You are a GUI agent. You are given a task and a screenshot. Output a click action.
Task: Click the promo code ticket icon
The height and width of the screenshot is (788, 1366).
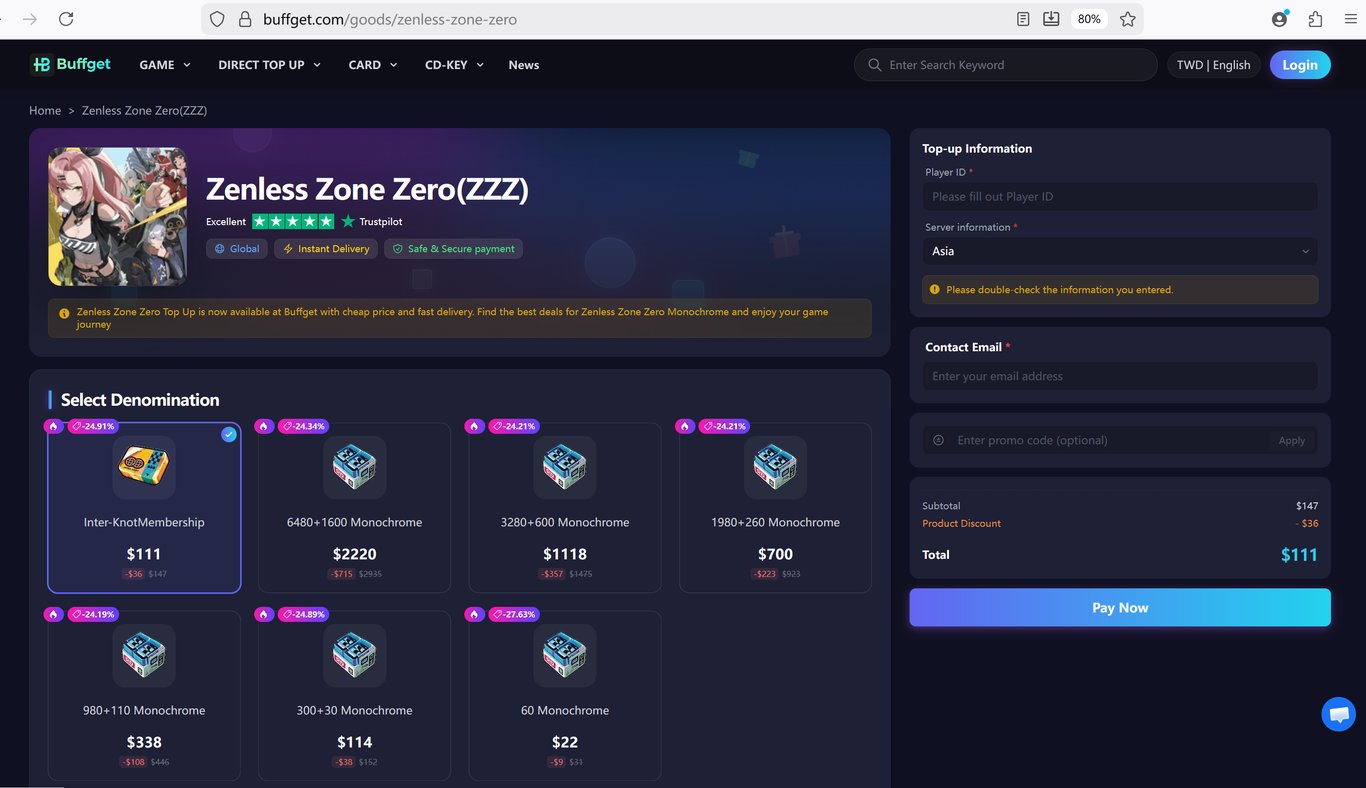(938, 440)
